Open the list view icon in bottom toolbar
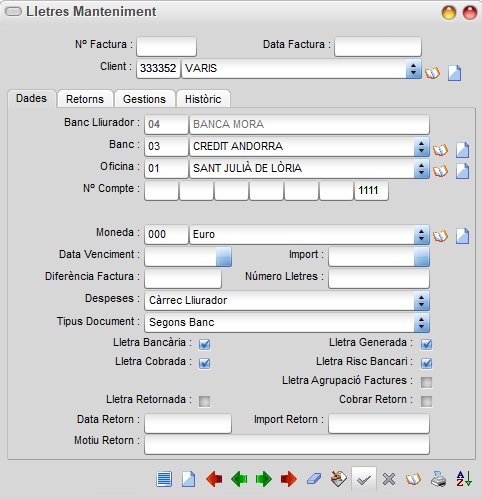 (164, 479)
